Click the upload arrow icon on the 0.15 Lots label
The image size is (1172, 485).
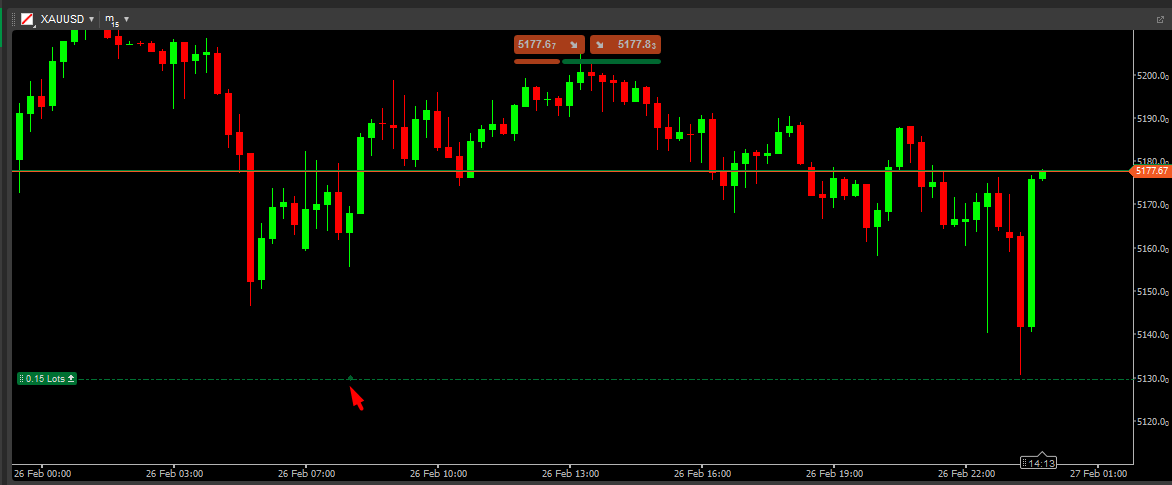[x=70, y=379]
